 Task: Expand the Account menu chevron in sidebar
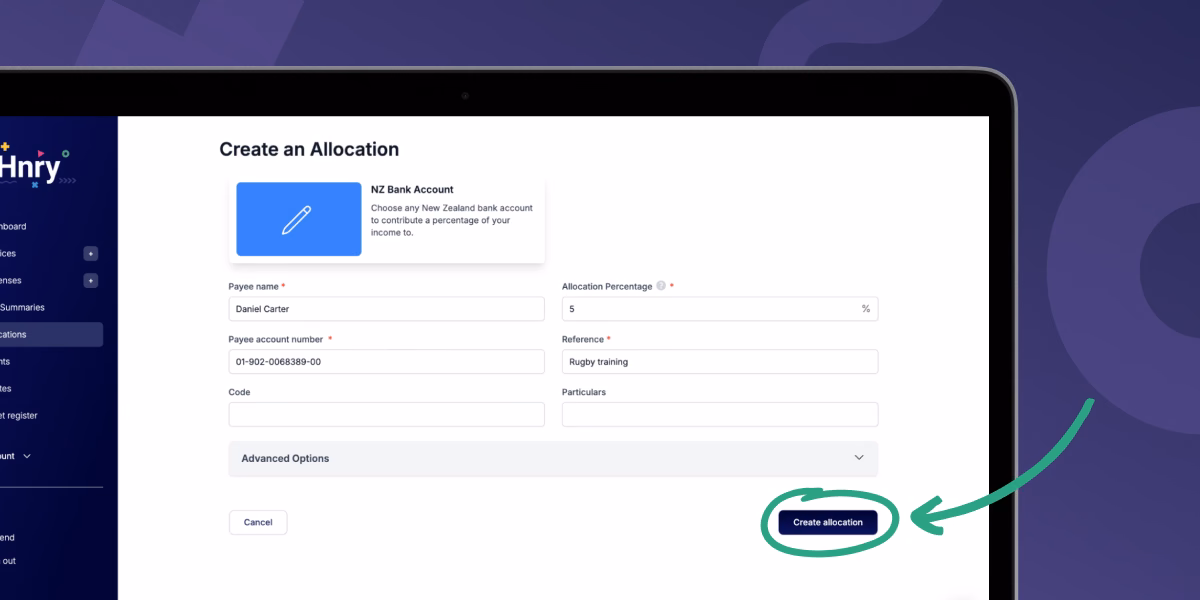click(27, 456)
